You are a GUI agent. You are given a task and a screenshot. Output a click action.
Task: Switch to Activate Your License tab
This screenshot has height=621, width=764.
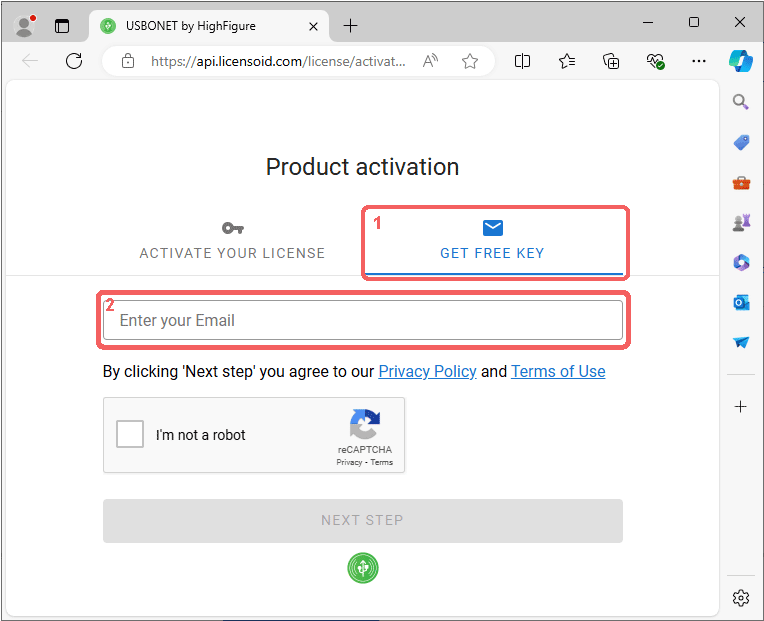tap(232, 241)
